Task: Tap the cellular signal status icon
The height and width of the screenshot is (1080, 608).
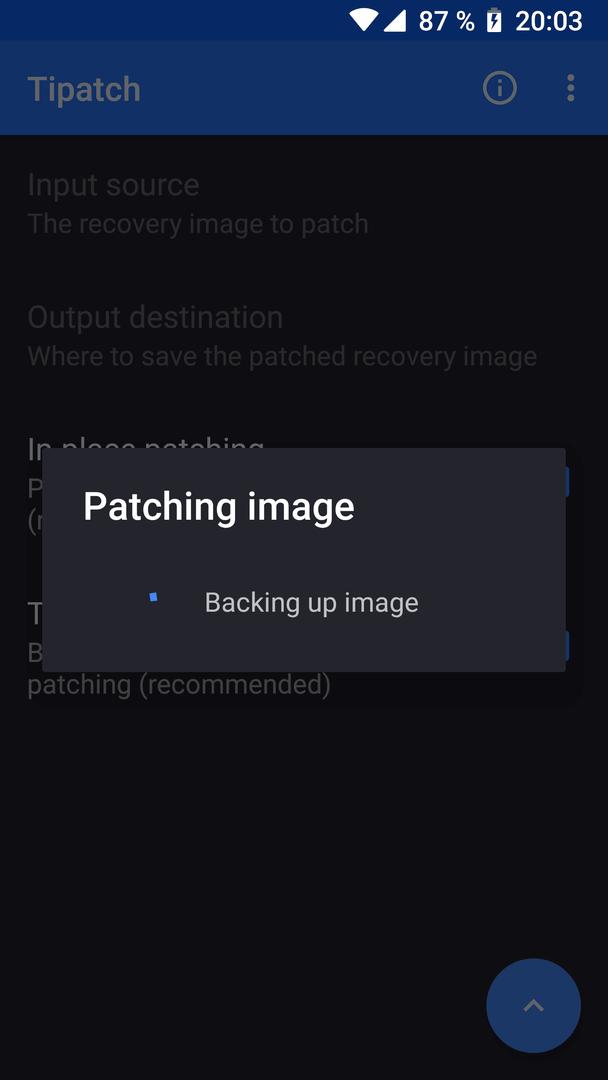Action: point(395,21)
